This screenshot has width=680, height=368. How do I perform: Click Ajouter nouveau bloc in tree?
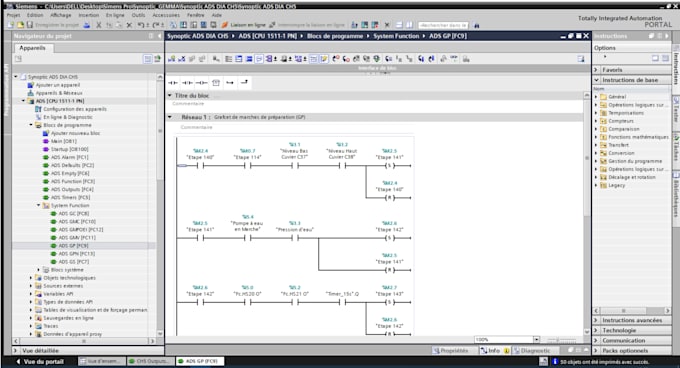(75, 133)
